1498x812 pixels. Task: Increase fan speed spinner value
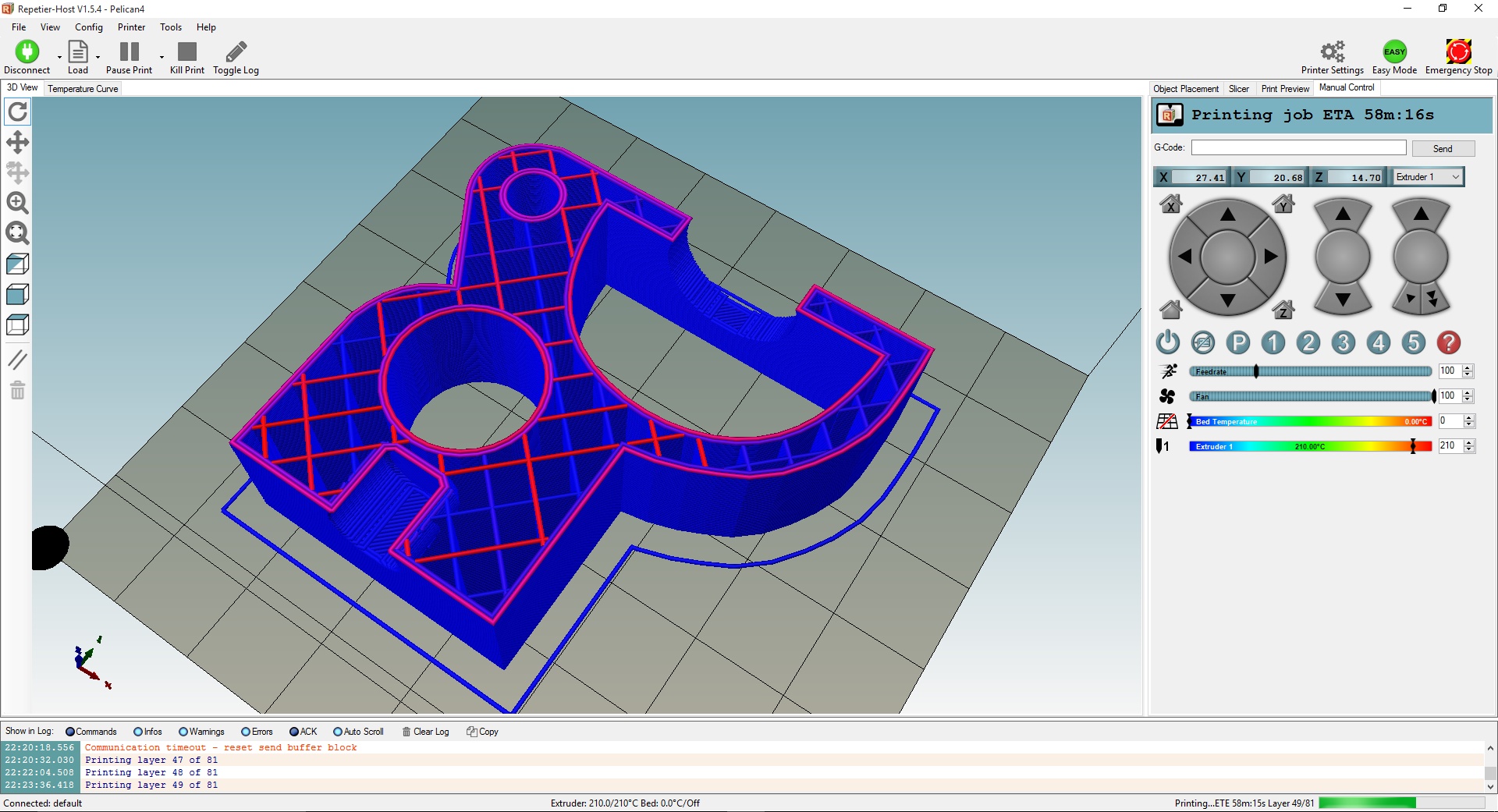1468,393
